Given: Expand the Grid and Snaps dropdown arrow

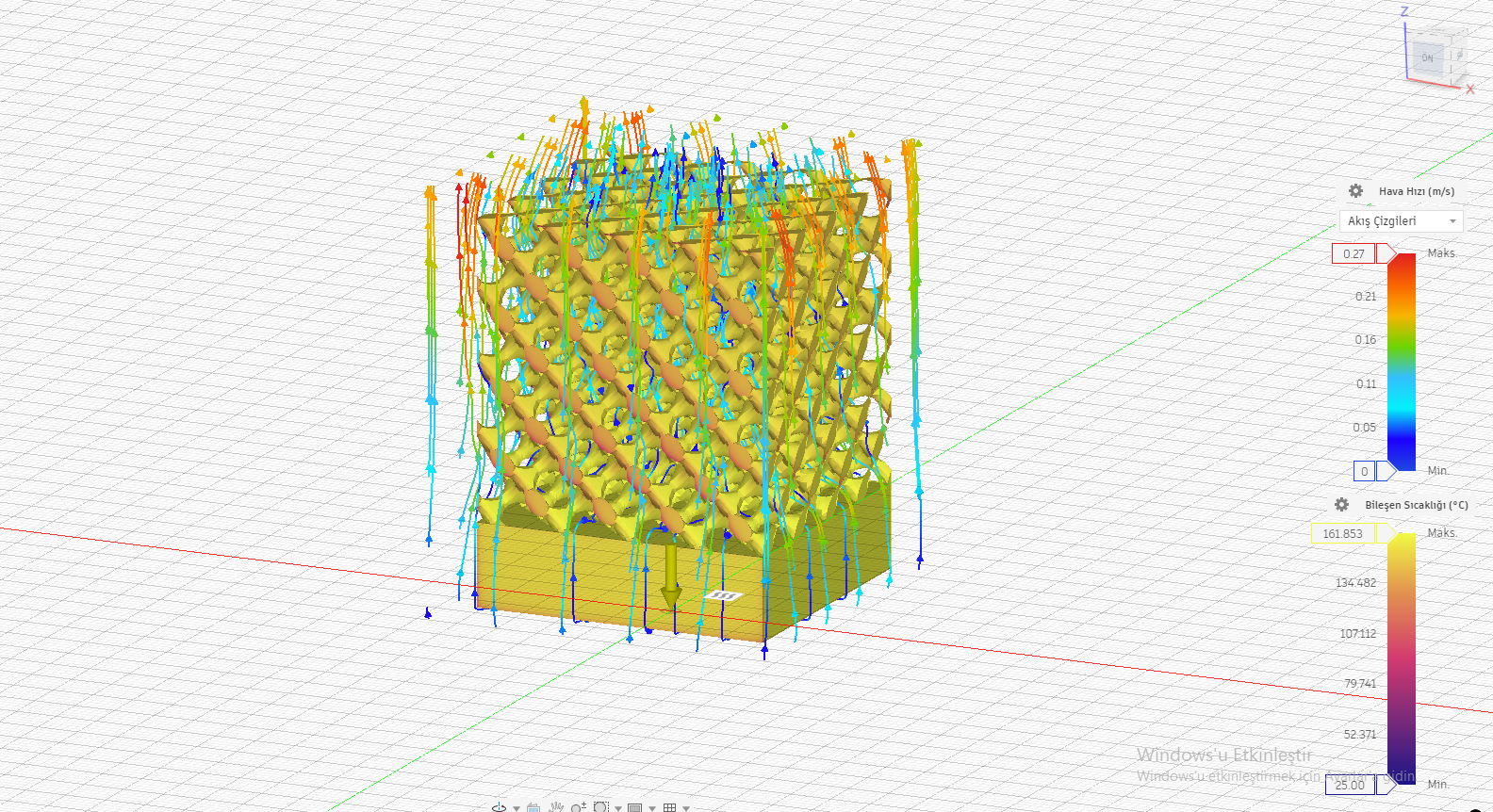Looking at the screenshot, I should (686, 808).
